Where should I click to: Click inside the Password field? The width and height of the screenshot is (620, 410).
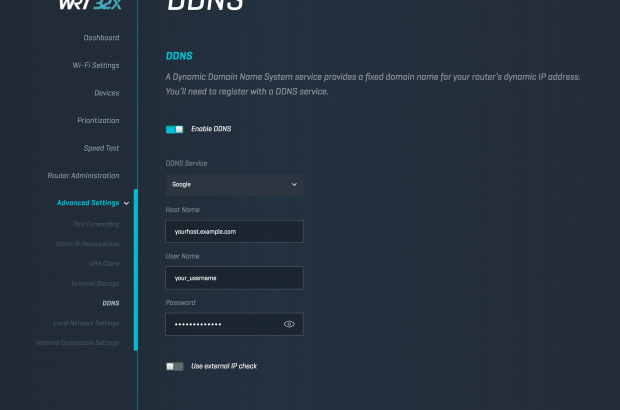pyautogui.click(x=222, y=324)
